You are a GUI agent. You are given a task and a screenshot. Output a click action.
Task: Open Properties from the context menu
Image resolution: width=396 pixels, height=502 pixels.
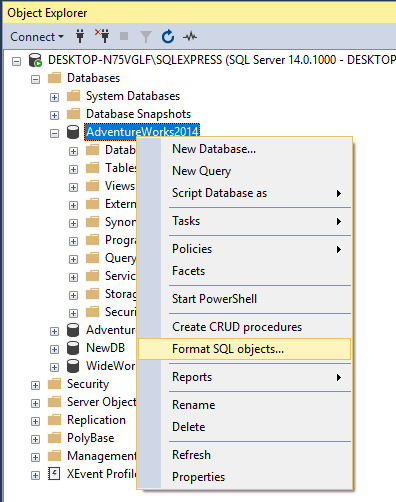[245, 477]
